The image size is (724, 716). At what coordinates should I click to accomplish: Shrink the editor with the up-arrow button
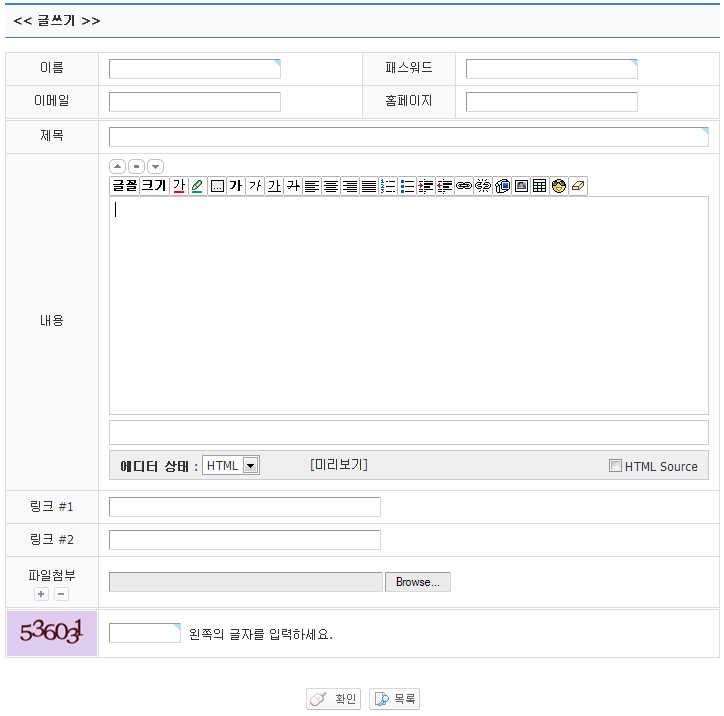coord(117,166)
